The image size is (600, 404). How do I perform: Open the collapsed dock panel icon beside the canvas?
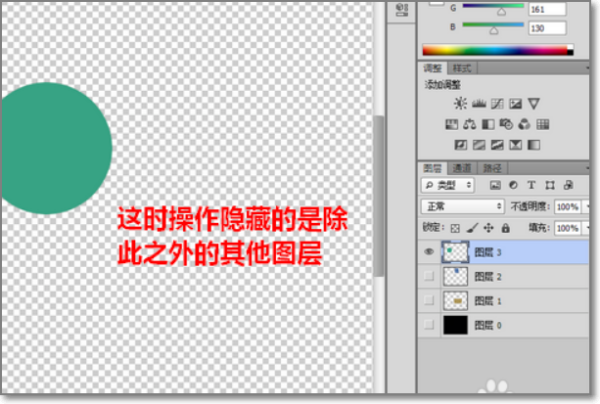coord(401,10)
